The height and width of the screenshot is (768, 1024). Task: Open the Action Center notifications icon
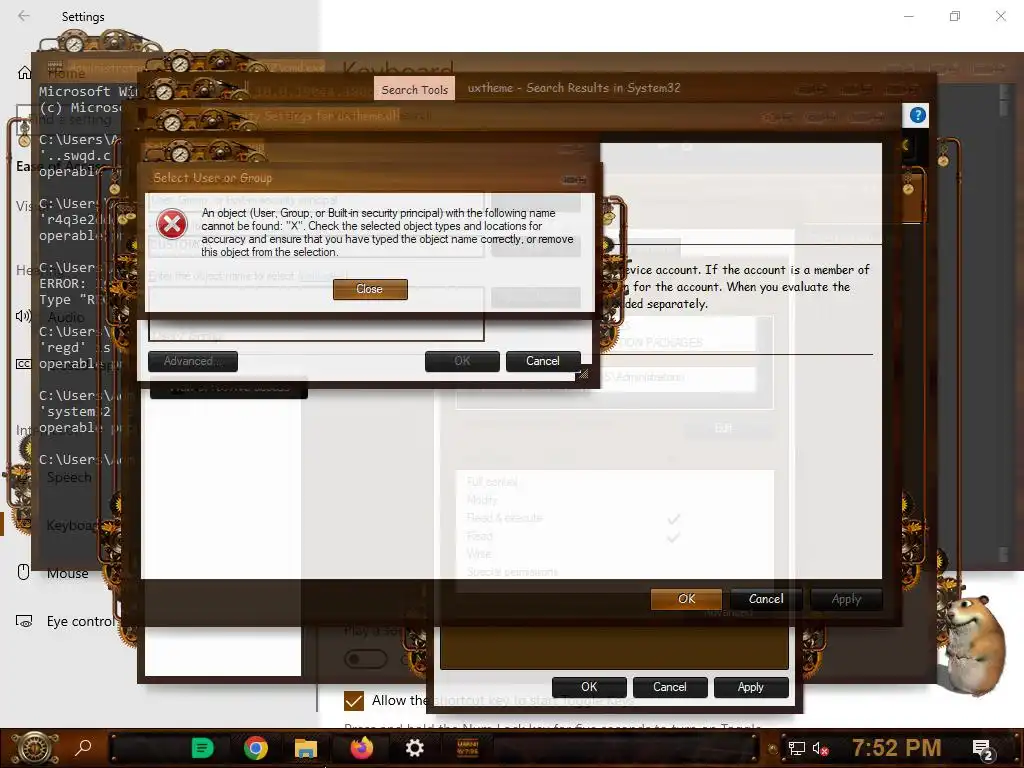pyautogui.click(x=983, y=749)
